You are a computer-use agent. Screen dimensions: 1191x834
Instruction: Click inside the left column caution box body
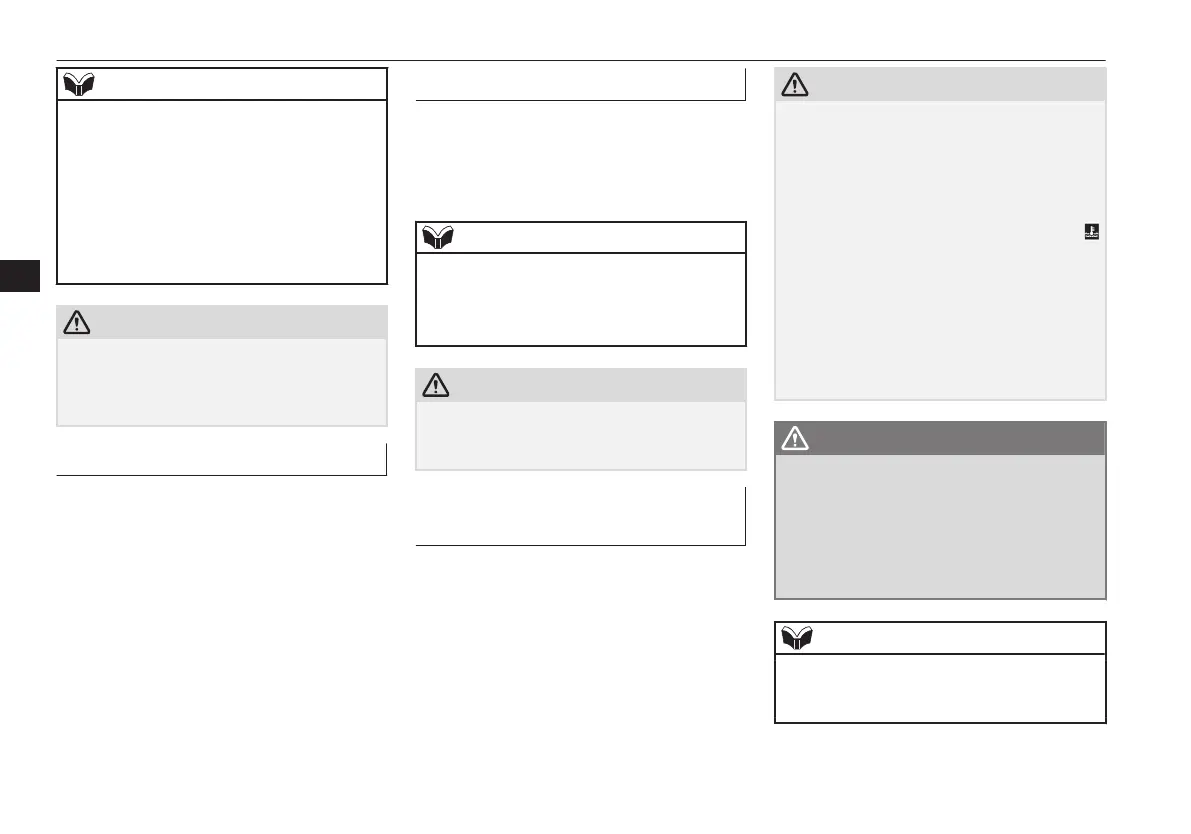(222, 382)
